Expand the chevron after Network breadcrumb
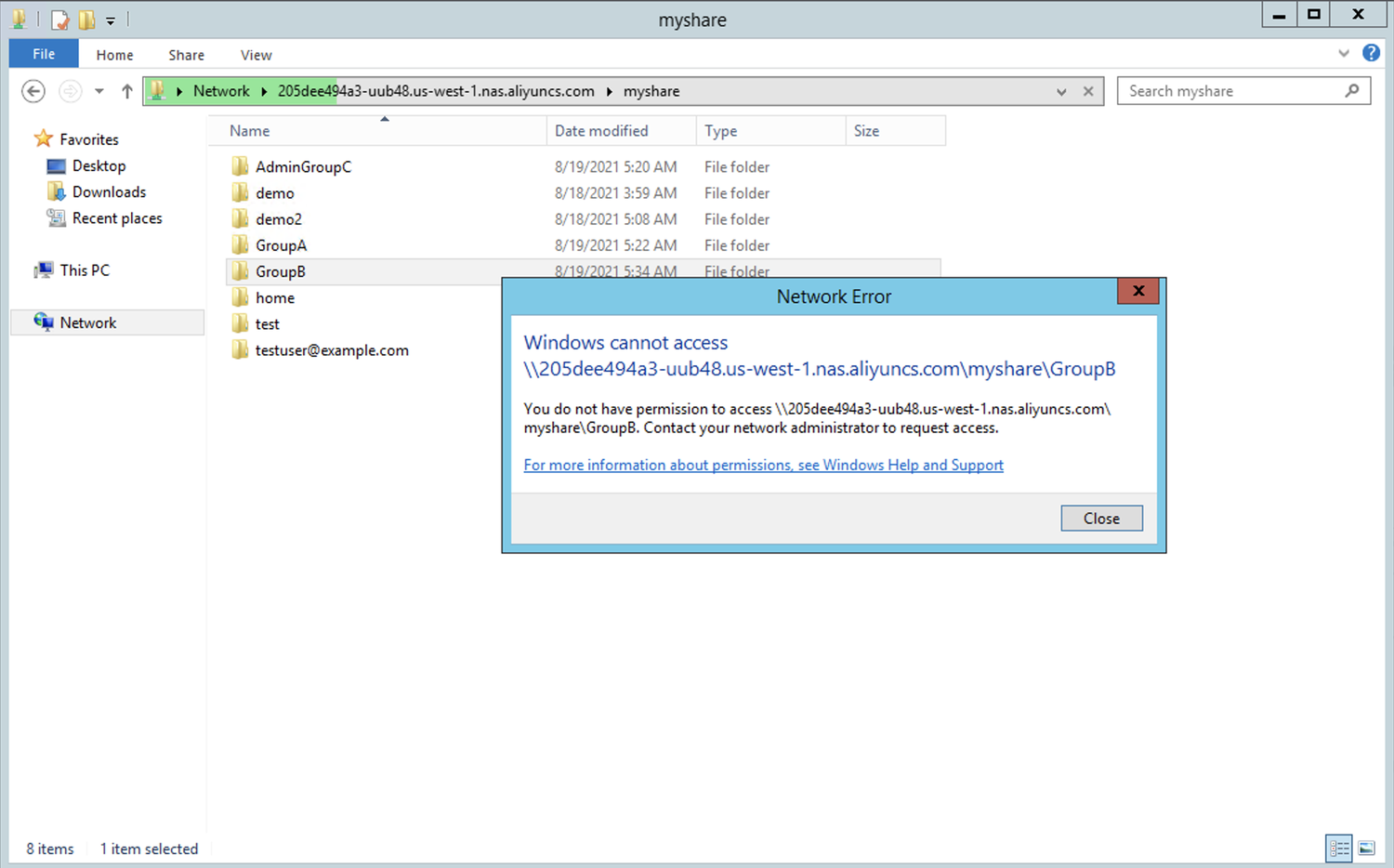Image resolution: width=1394 pixels, height=868 pixels. tap(264, 91)
